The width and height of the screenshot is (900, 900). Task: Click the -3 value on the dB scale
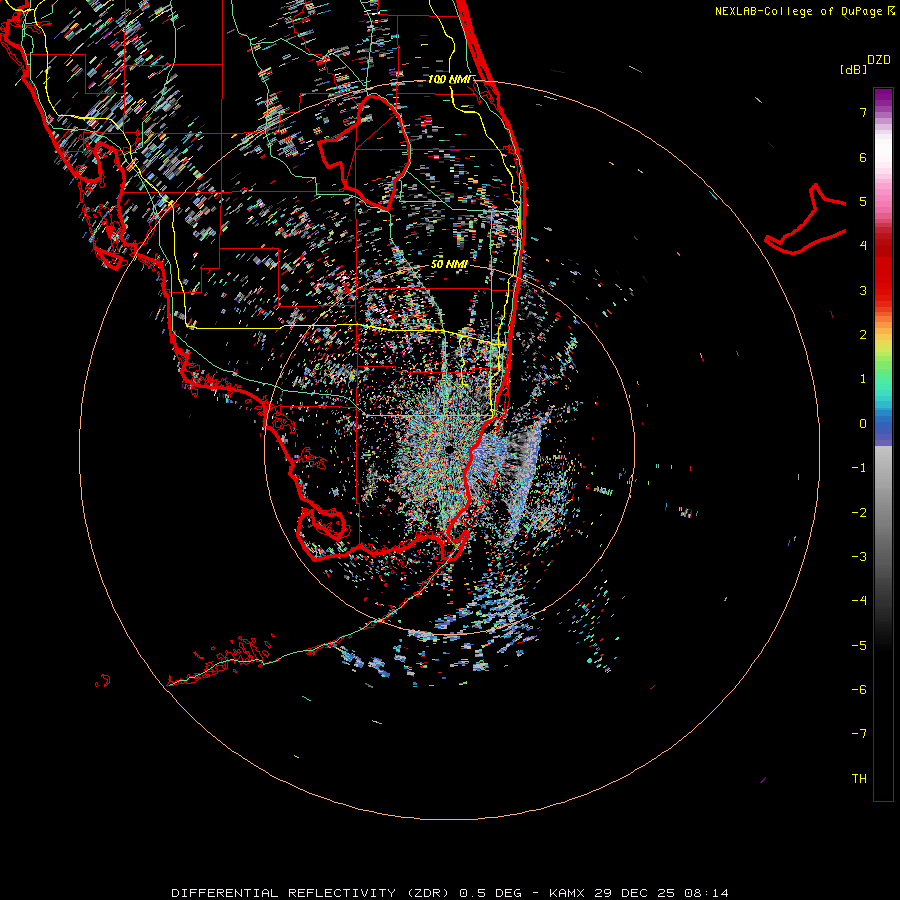(x=859, y=557)
